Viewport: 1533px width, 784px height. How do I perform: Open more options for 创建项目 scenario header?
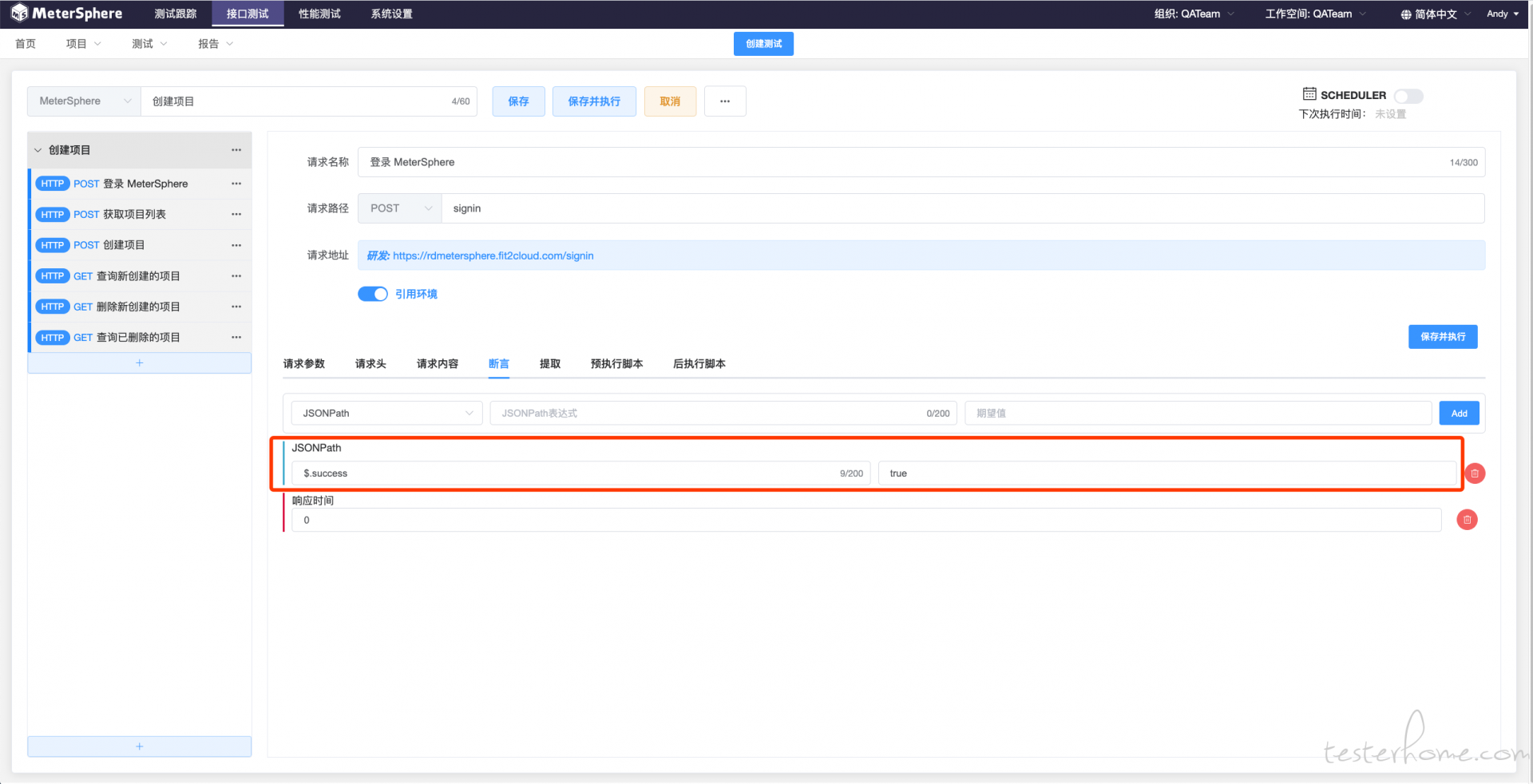(x=236, y=150)
